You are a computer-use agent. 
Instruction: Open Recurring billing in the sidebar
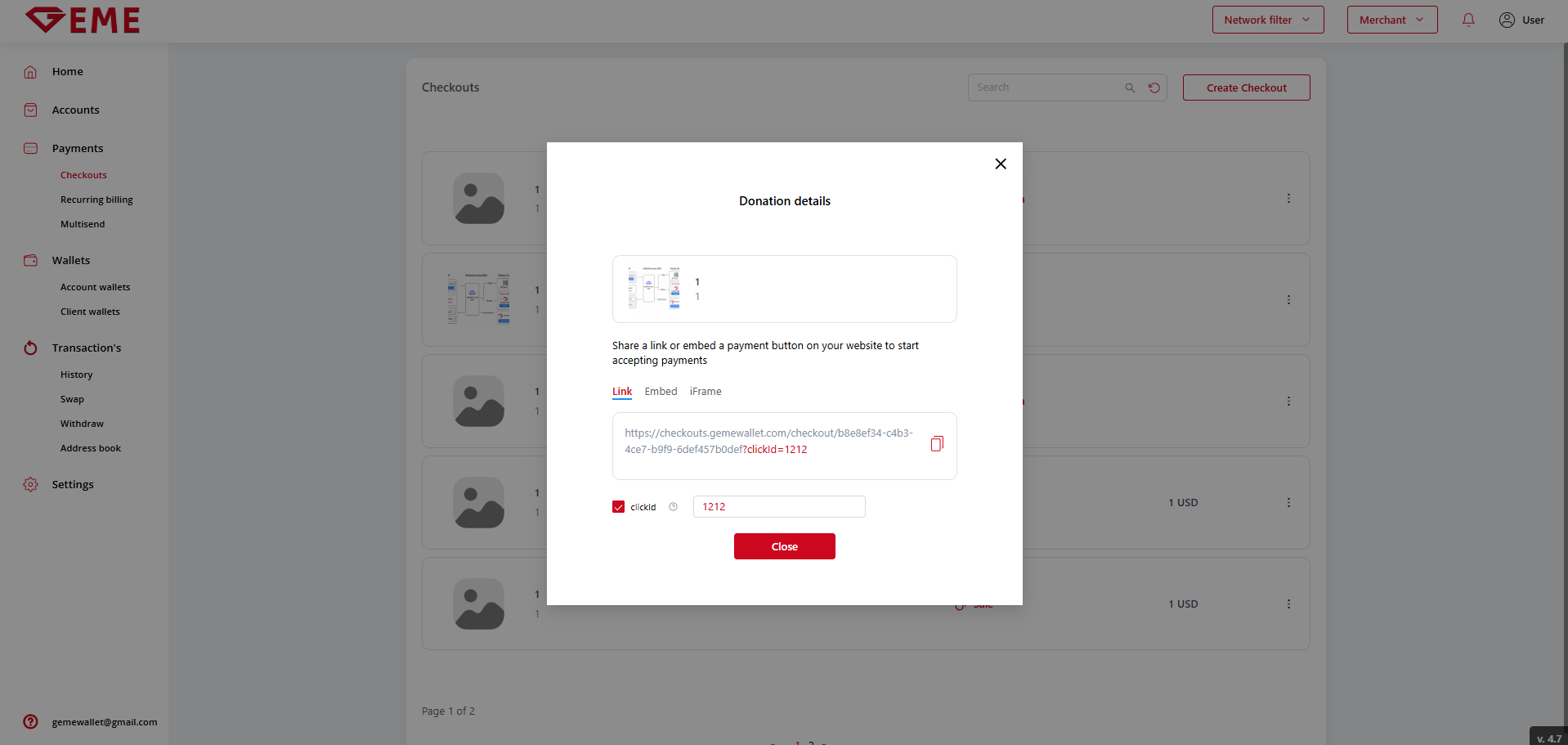coord(96,200)
